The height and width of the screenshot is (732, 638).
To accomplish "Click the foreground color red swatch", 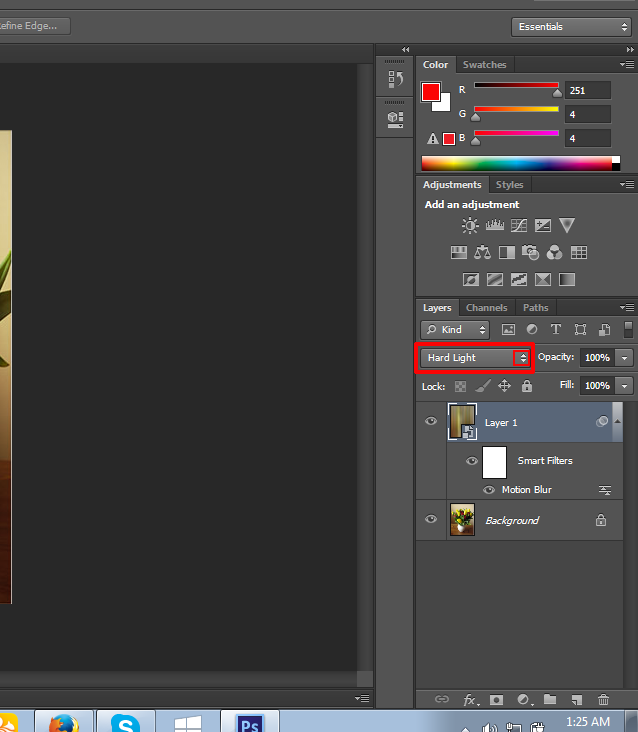I will tap(430, 92).
